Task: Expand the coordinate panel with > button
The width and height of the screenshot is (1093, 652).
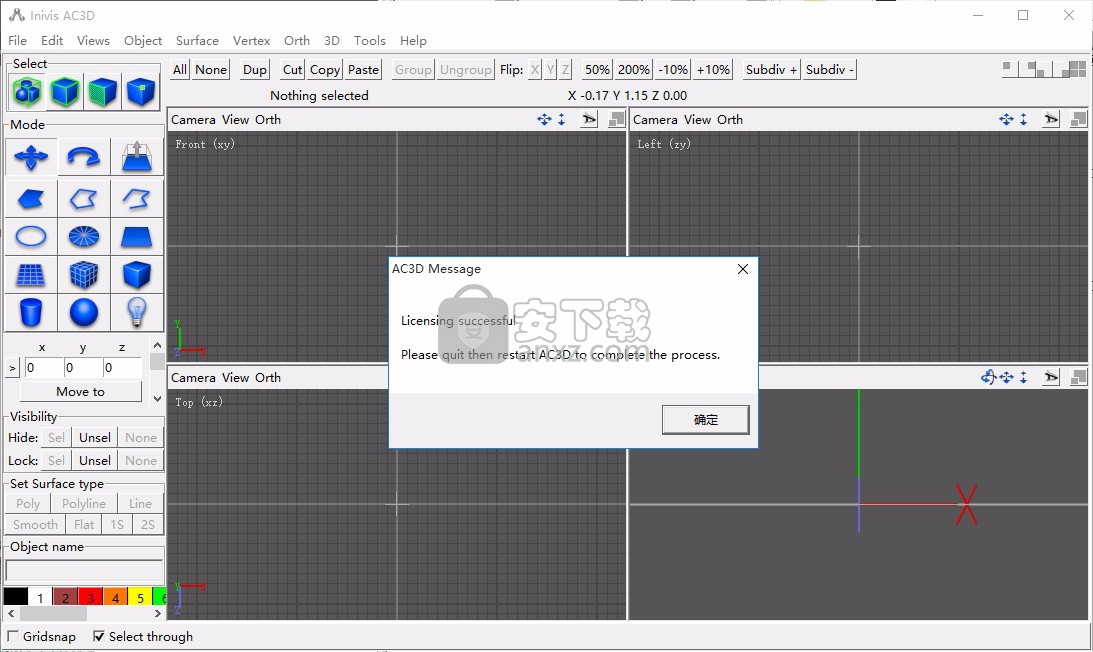Action: click(x=13, y=367)
